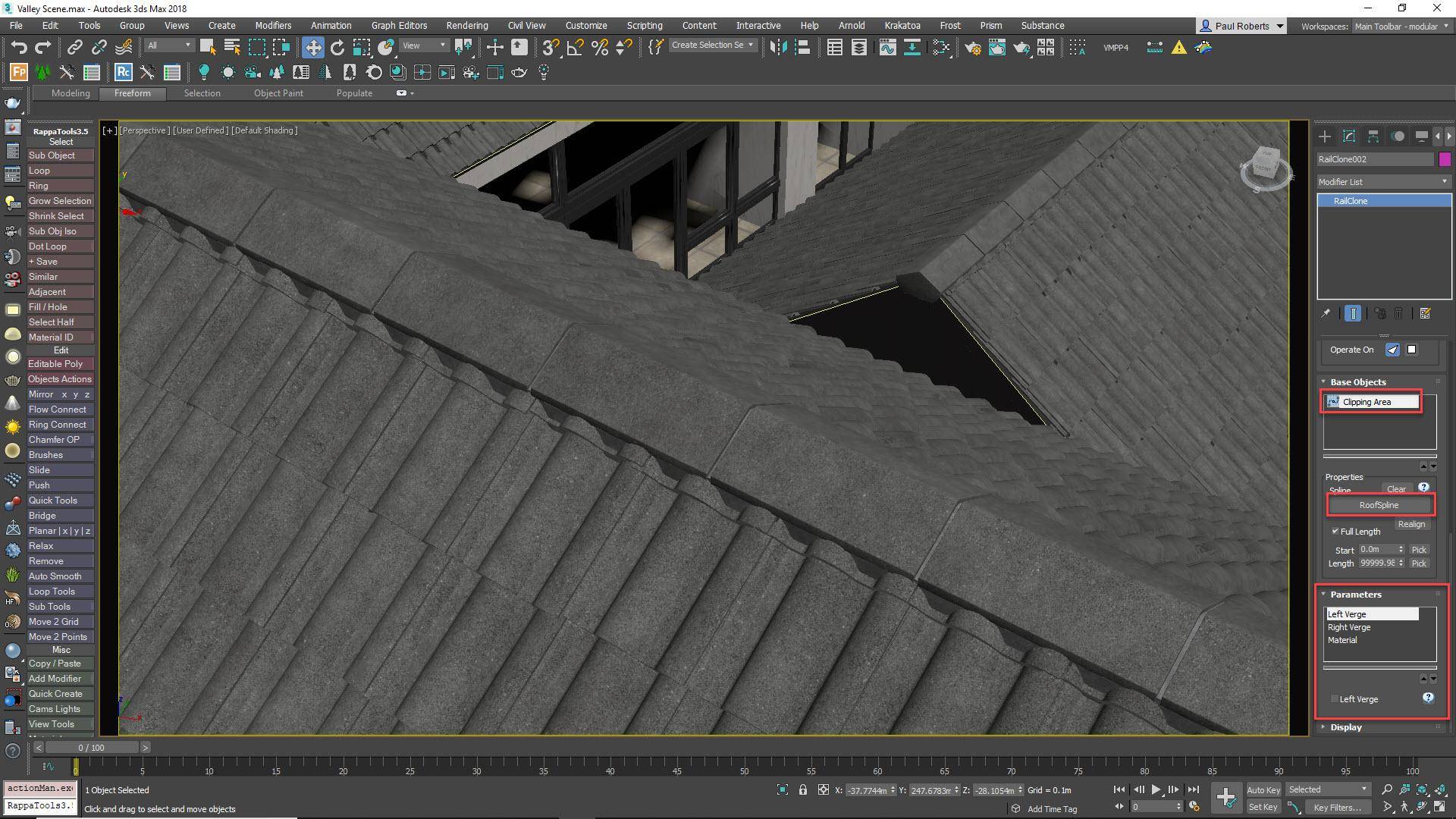This screenshot has width=1456, height=819.
Task: Activate the Select and Rotate tool
Action: (x=337, y=47)
